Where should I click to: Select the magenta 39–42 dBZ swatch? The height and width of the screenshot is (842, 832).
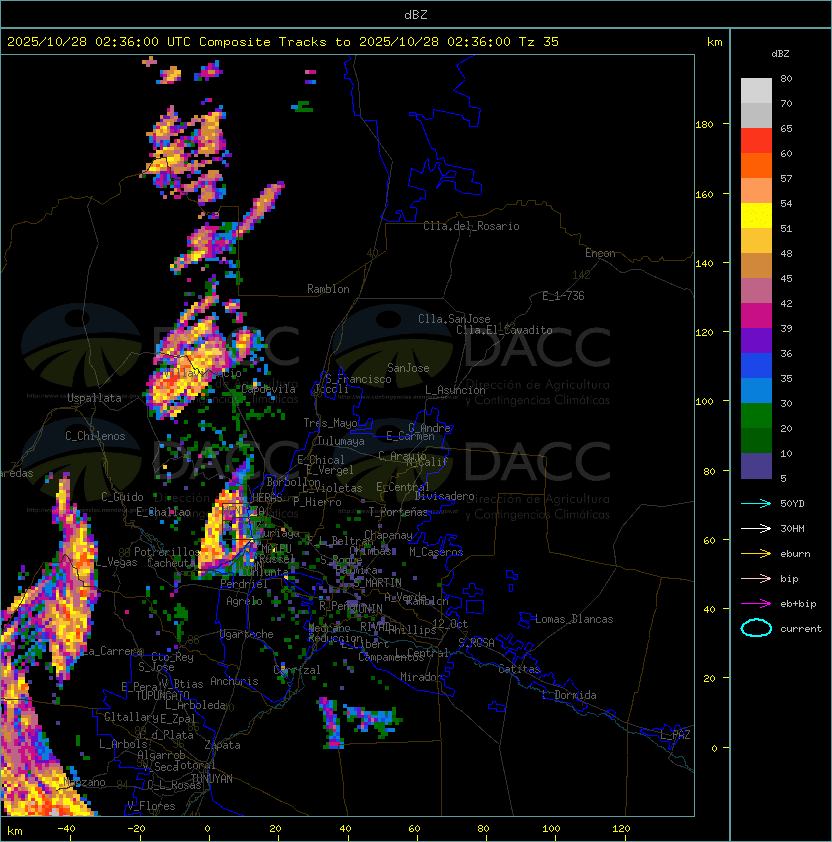(756, 316)
